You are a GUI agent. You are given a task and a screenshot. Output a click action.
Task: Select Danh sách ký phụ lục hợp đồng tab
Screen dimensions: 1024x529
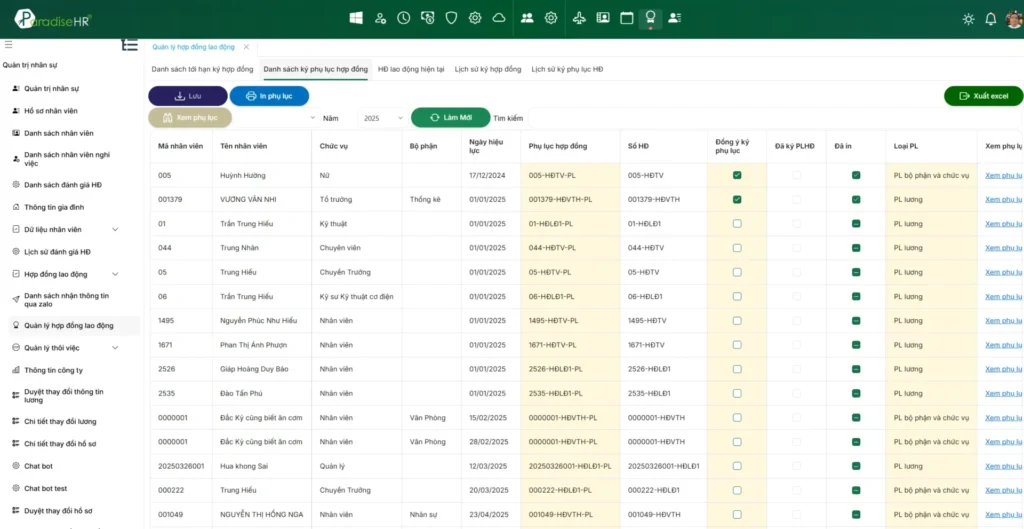coord(315,69)
